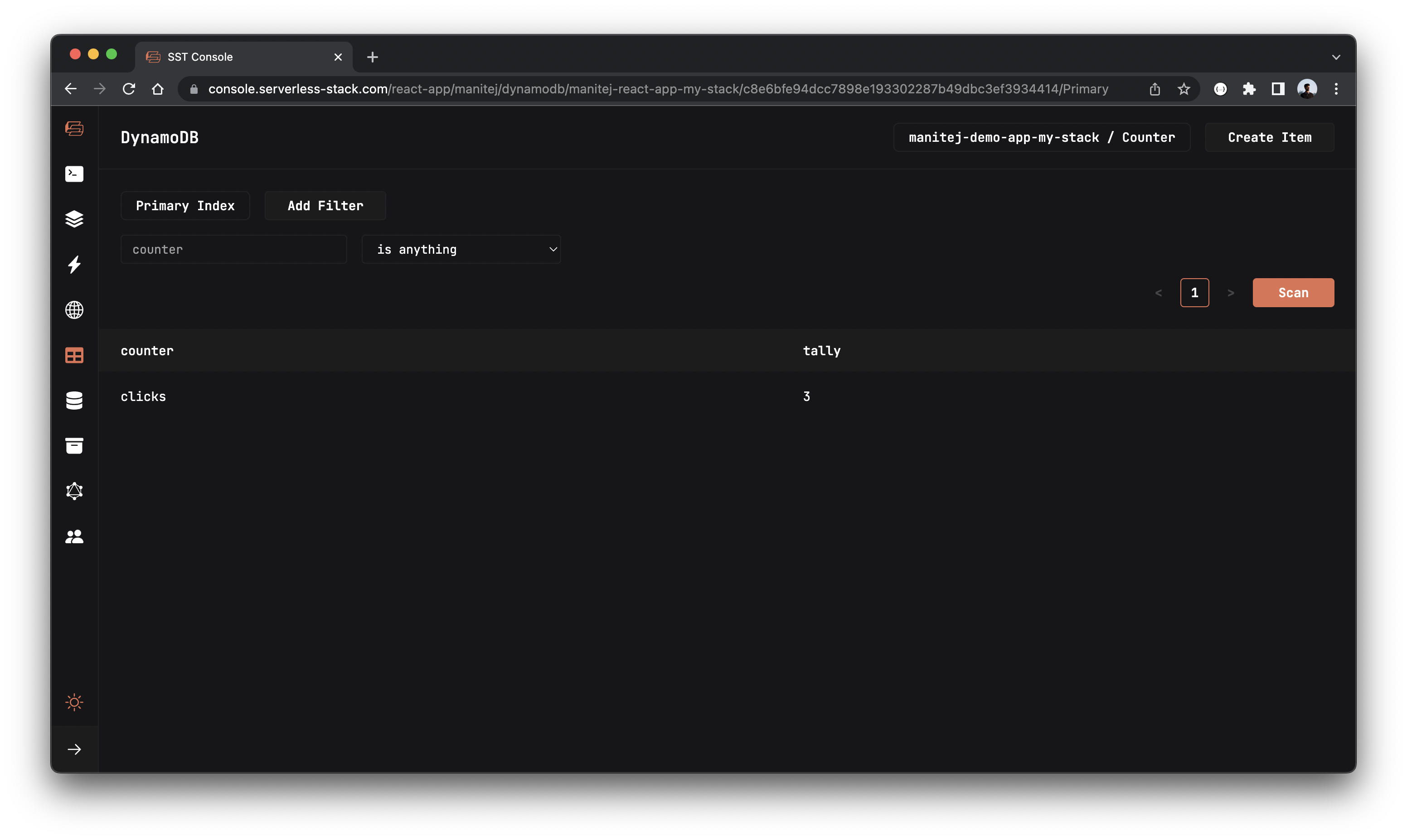Click the forward page arrow

1231,292
